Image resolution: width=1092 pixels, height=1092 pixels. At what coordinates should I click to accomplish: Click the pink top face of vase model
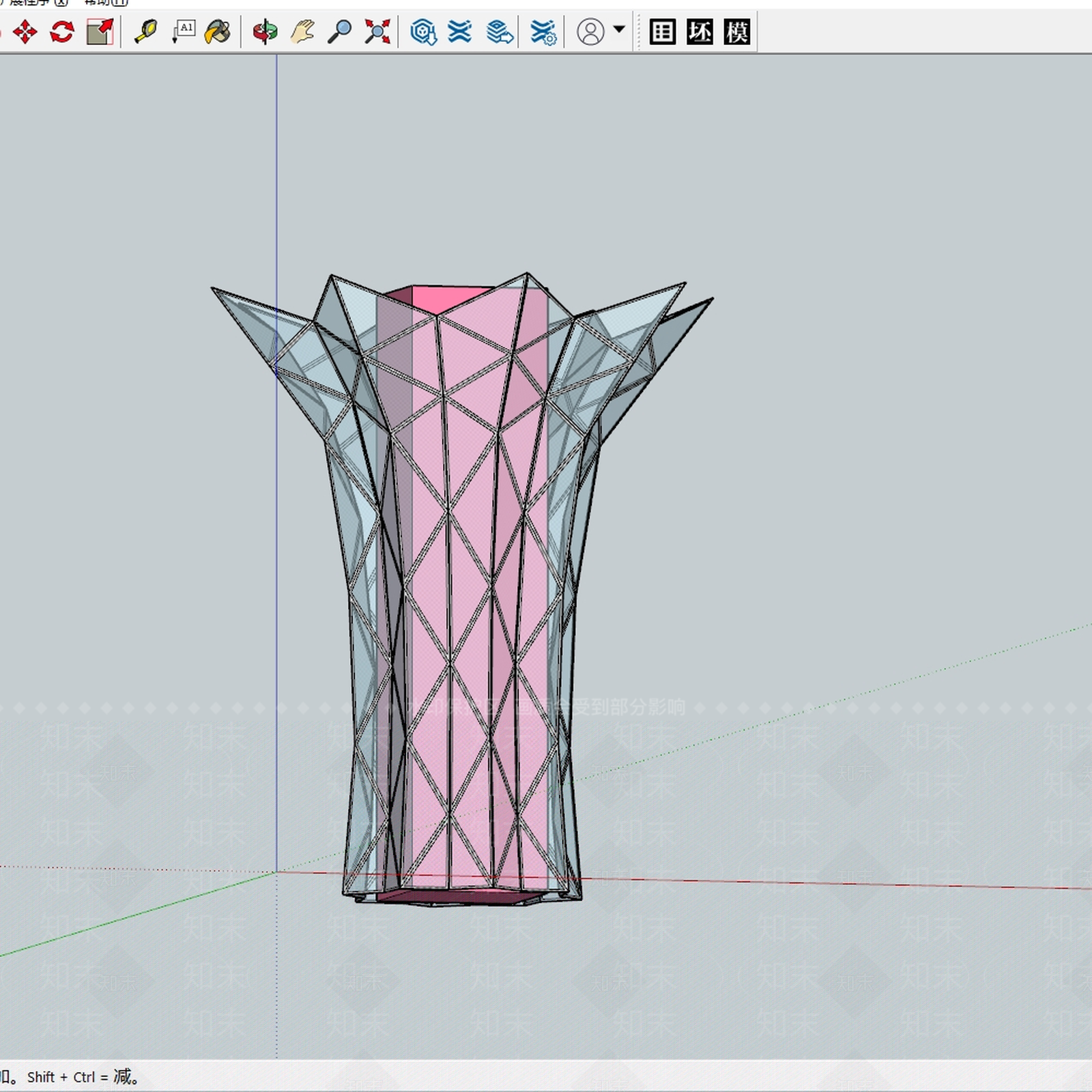coord(447,298)
